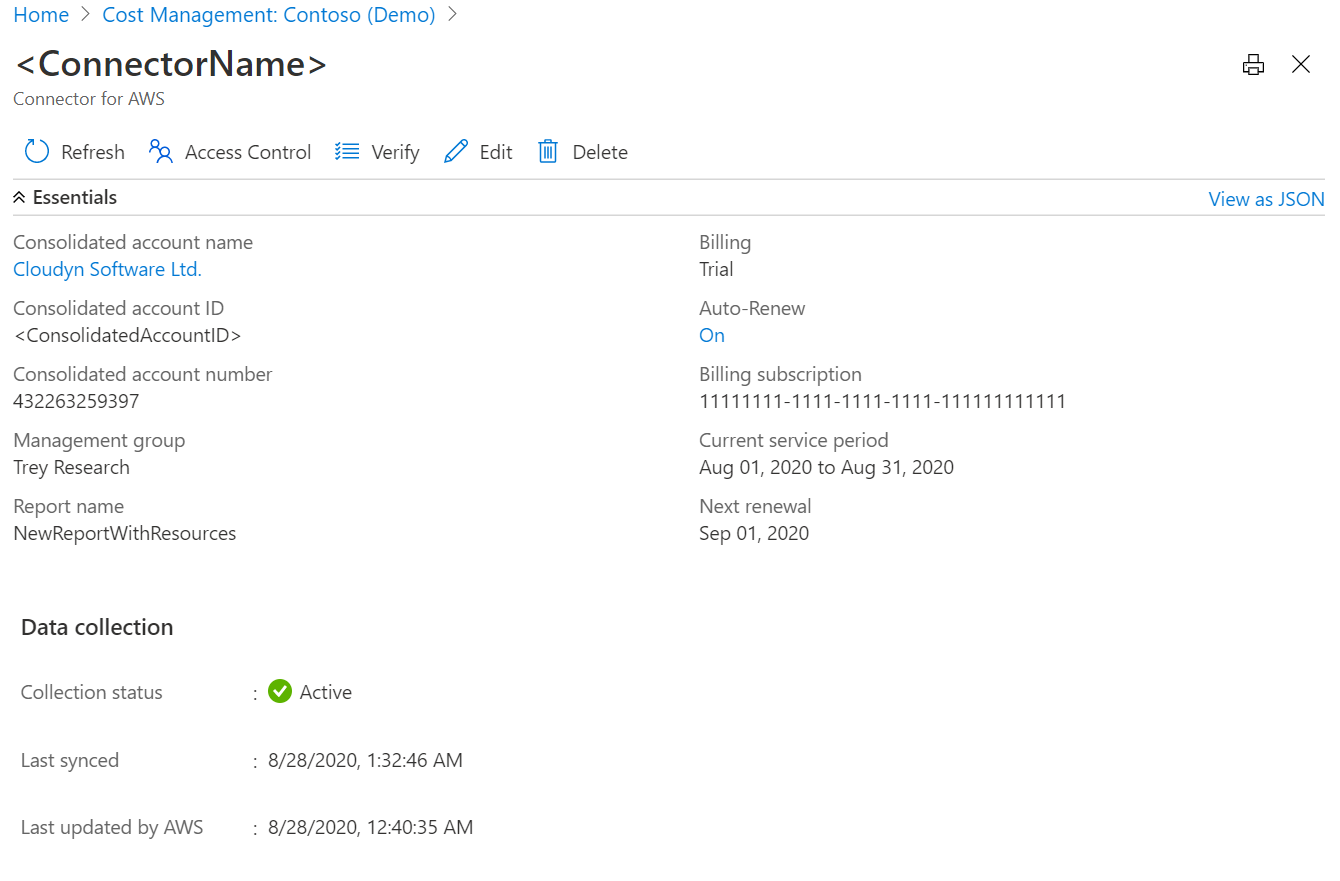Viewport: 1340px width, 881px height.
Task: Click the Data collection heading
Action: 97,627
